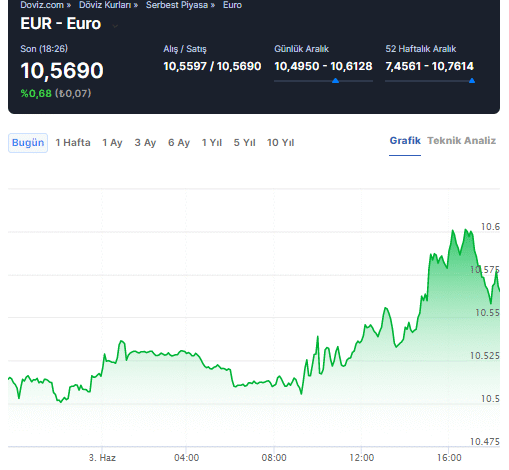The width and height of the screenshot is (509, 470).
Task: Click the chart at the 12:00 axis label
Action: (362, 457)
